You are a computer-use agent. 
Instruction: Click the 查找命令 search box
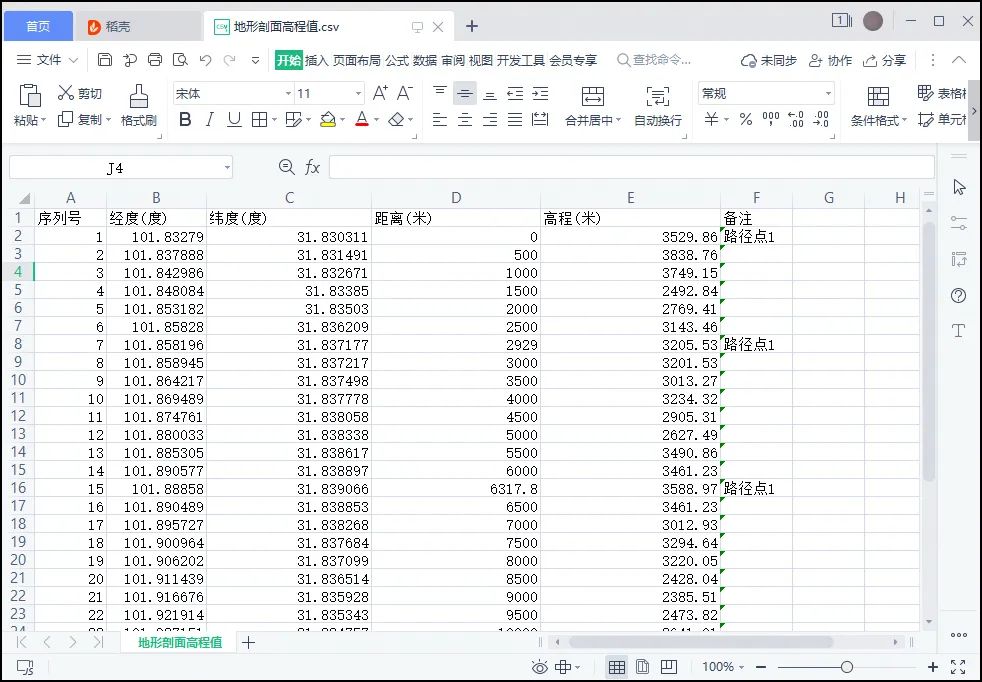(654, 60)
